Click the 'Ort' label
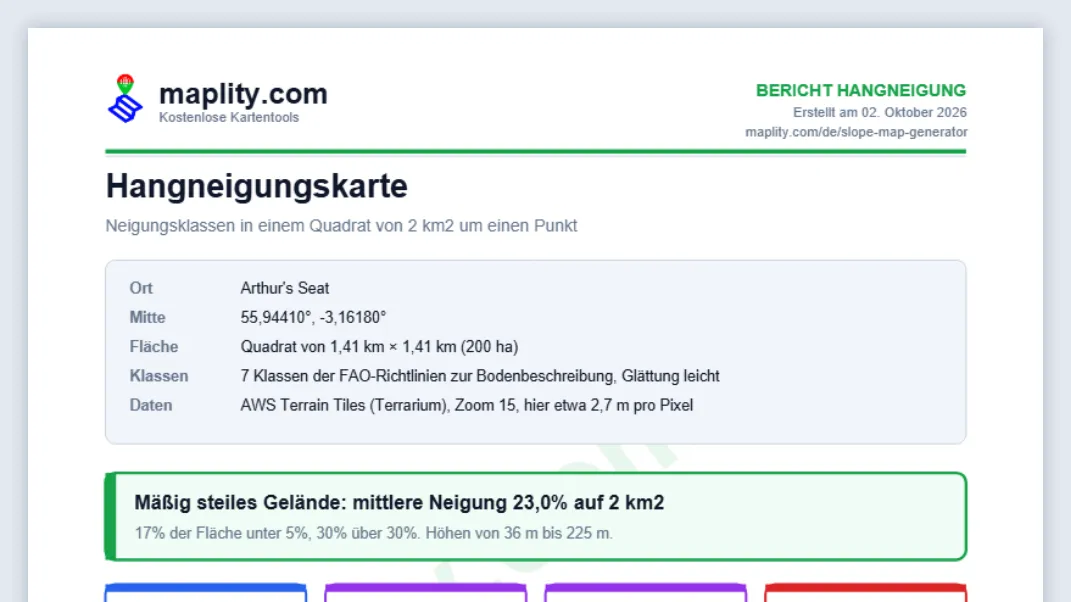This screenshot has height=602, width=1071. point(141,288)
